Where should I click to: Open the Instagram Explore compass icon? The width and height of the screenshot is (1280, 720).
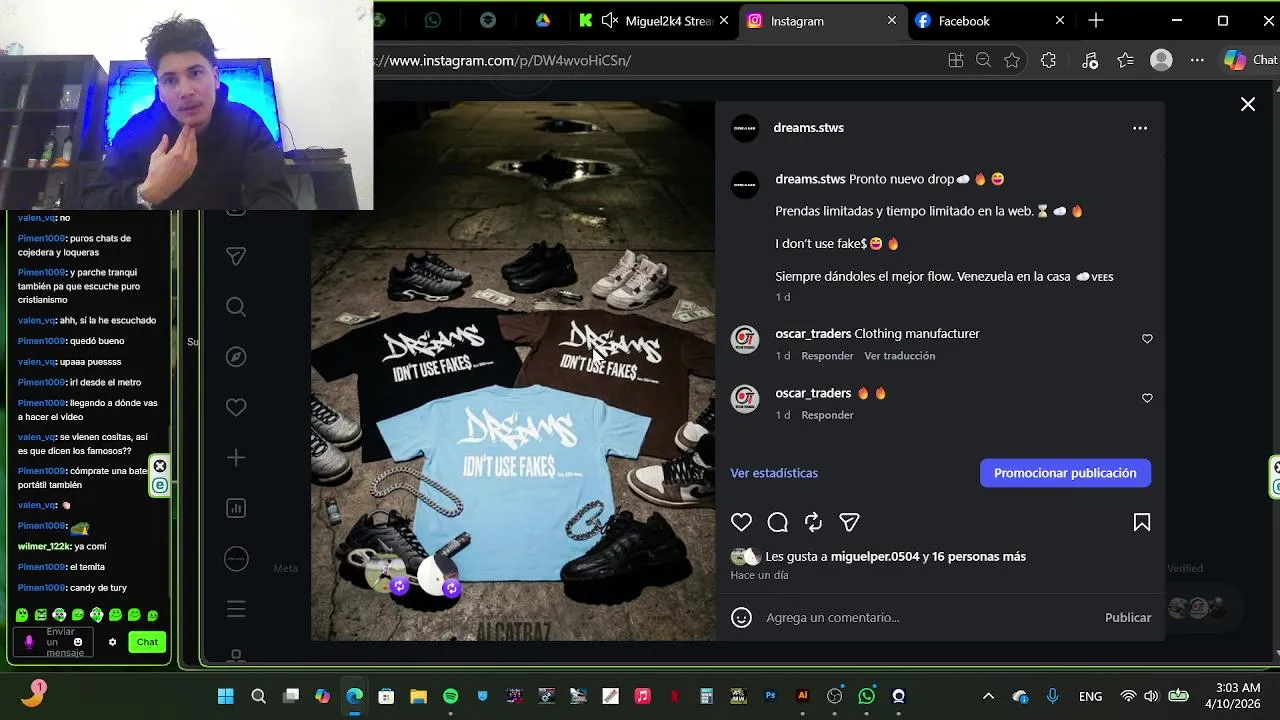pyautogui.click(x=236, y=357)
